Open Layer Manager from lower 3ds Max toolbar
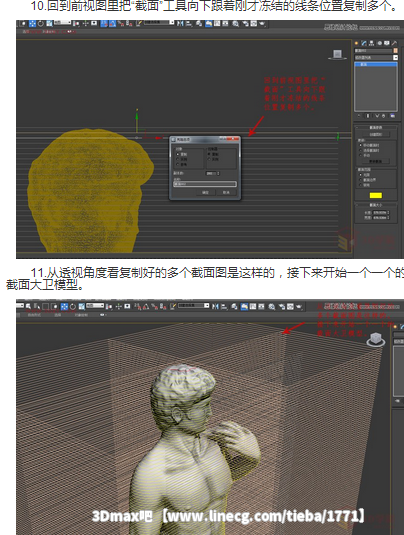This screenshot has width=404, height=535. click(x=234, y=306)
